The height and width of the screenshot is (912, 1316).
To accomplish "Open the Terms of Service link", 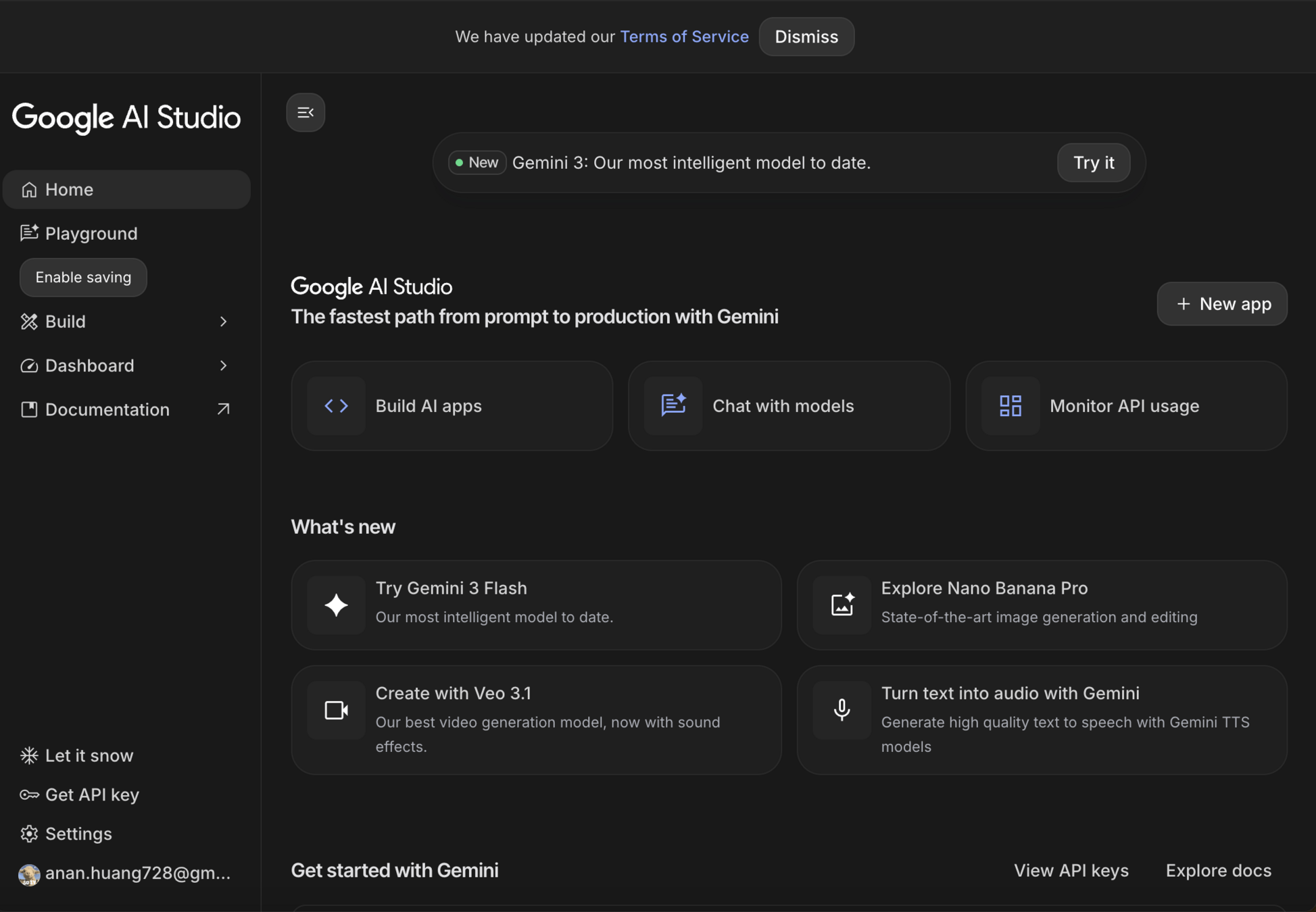I will click(x=684, y=36).
